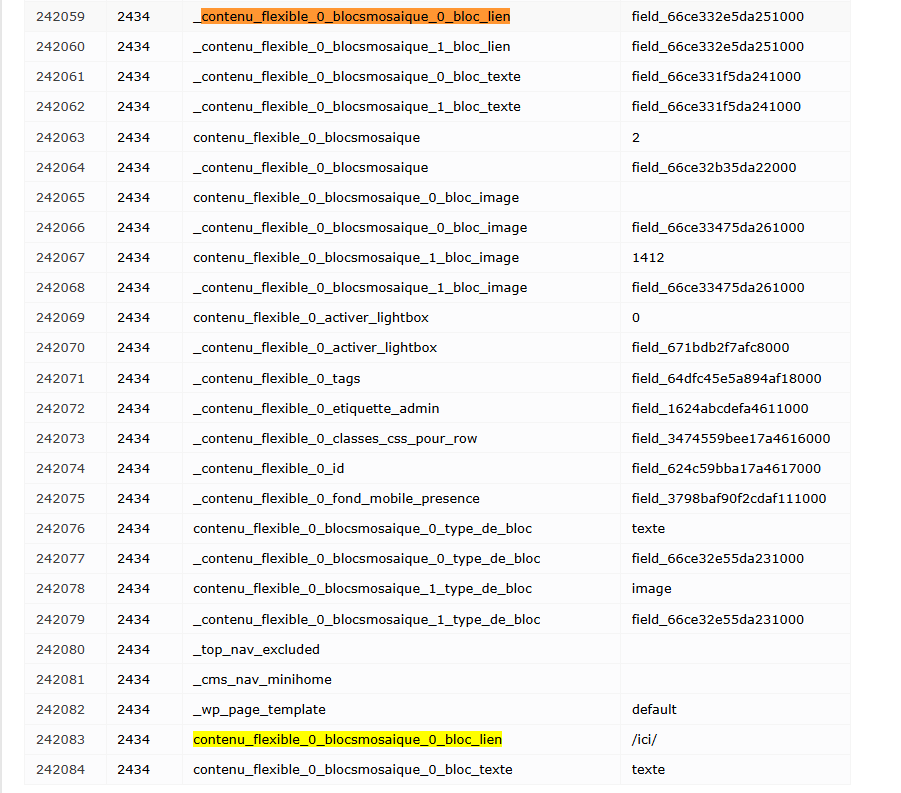Select _cms_nav_minihome key
This screenshot has width=901, height=793.
(x=263, y=679)
